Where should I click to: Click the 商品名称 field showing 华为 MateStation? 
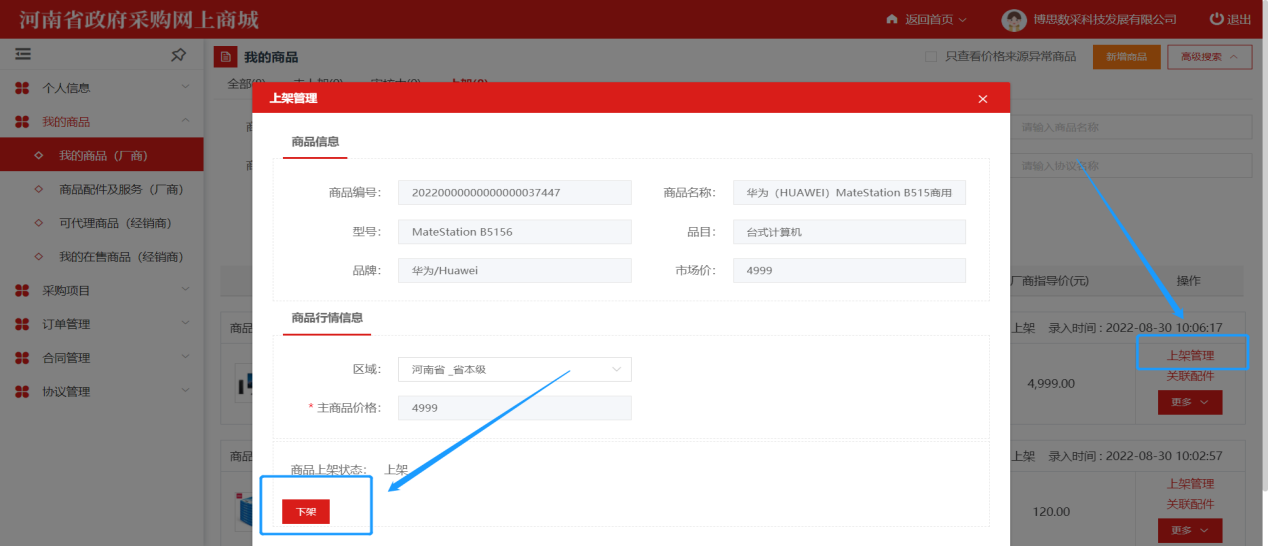[x=849, y=192]
